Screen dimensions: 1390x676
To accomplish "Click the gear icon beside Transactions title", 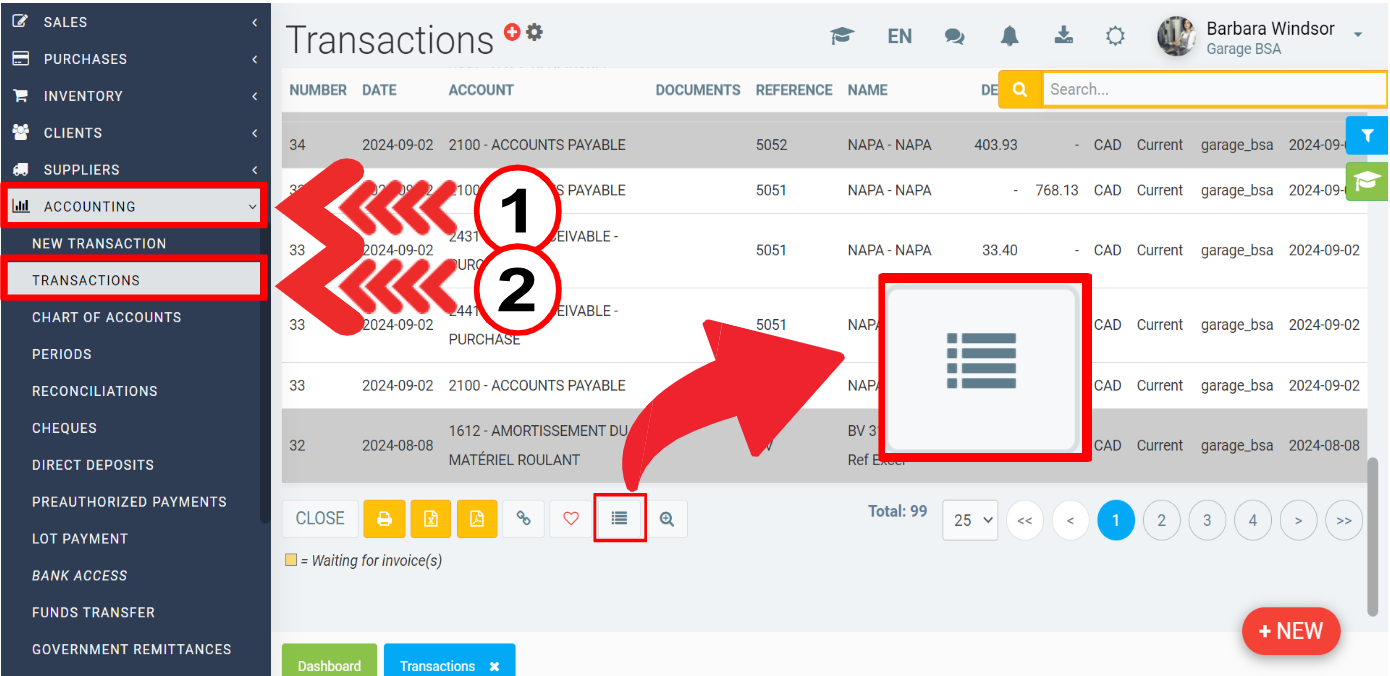I will 535,32.
